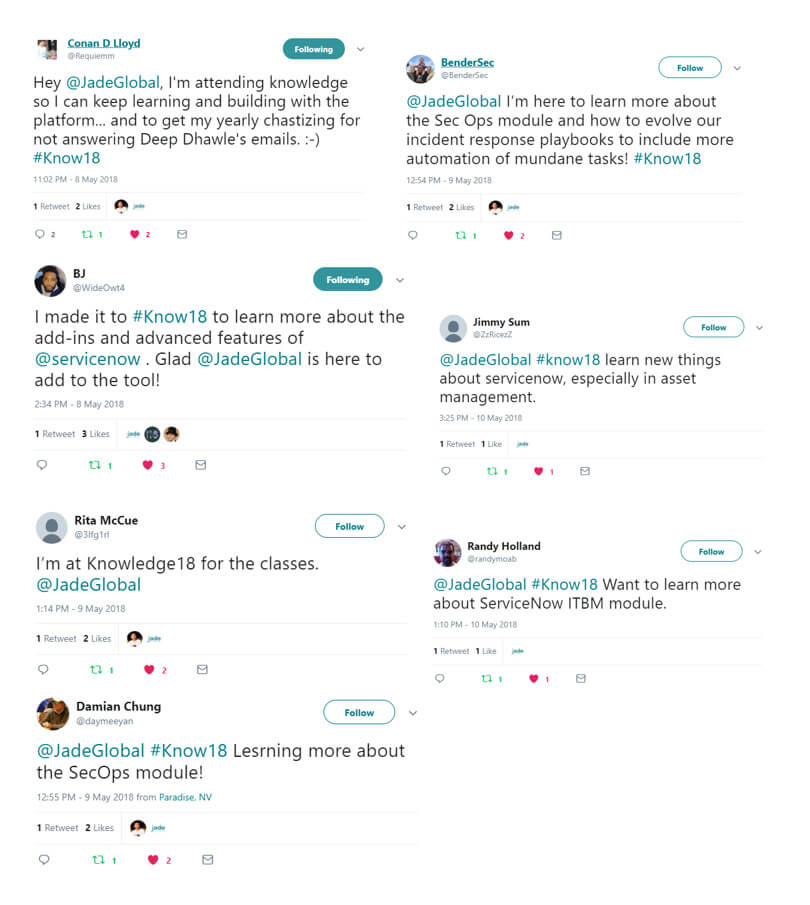Follow BenderSec

point(689,68)
